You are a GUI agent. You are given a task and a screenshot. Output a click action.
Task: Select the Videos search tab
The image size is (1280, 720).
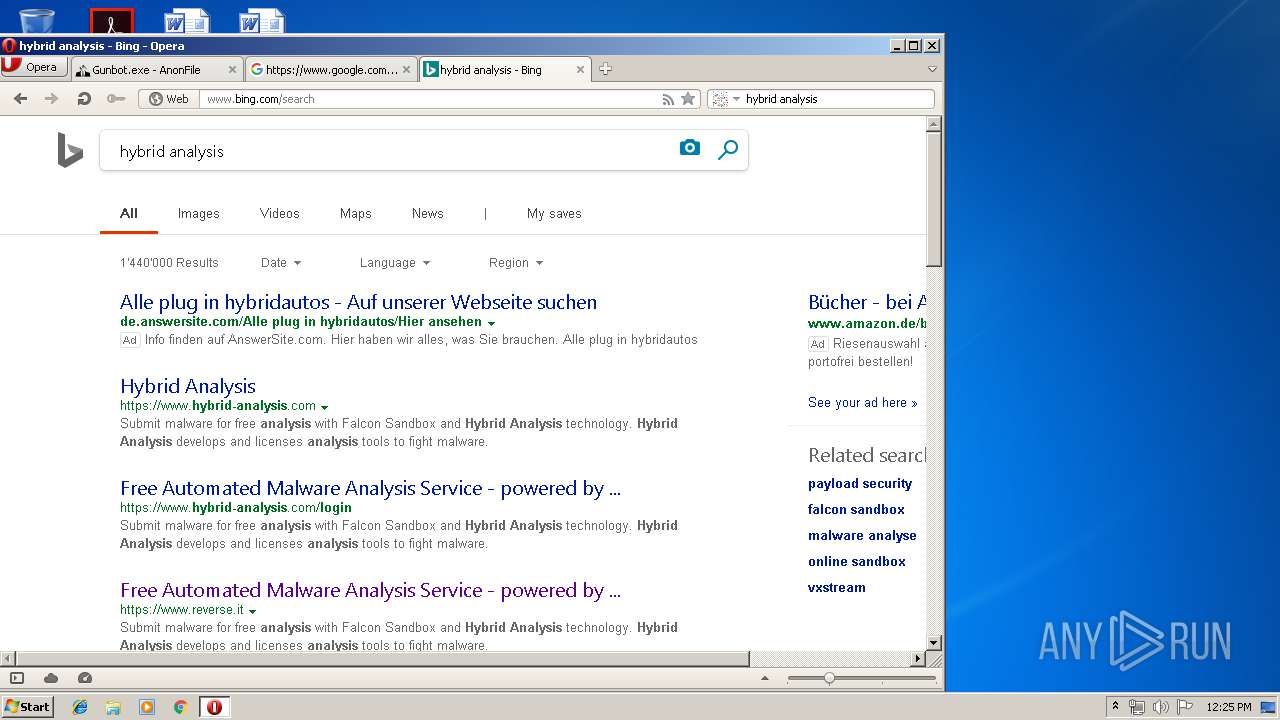(280, 213)
